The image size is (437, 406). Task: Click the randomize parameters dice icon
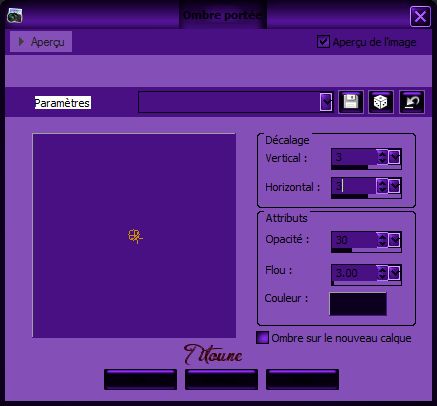click(x=381, y=102)
